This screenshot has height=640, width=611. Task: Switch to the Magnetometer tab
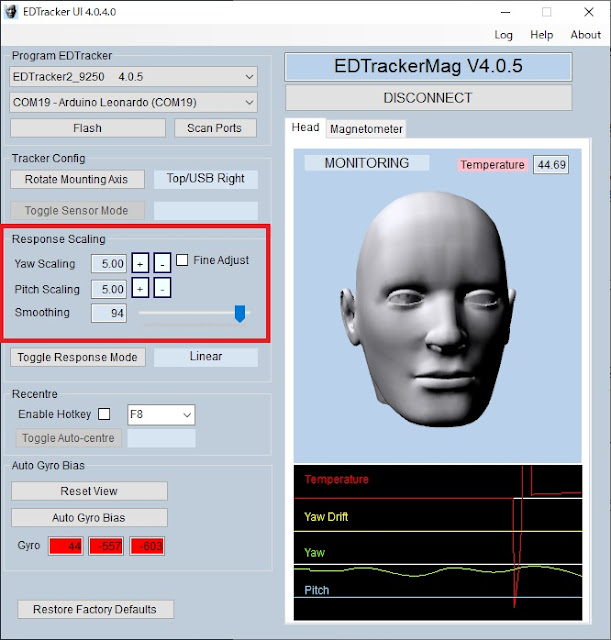(366, 129)
